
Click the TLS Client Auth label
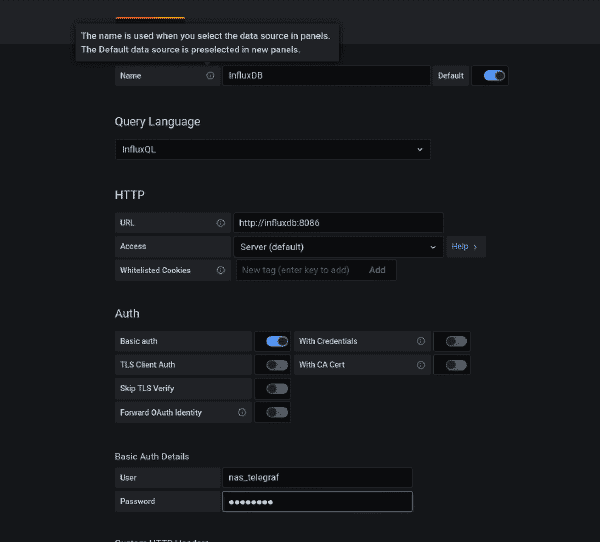coord(147,365)
